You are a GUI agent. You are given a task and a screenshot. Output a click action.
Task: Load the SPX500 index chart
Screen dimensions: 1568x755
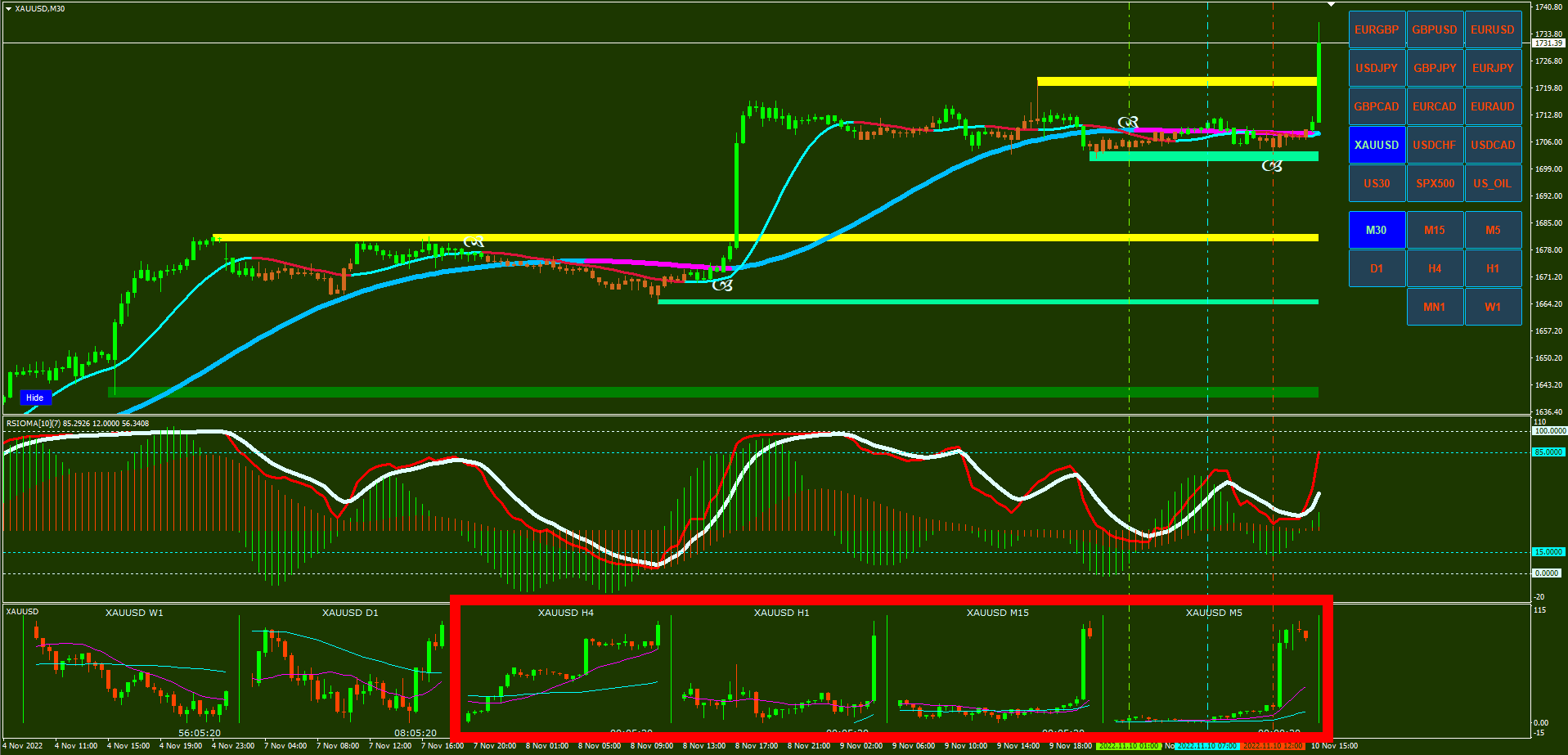pos(1435,183)
